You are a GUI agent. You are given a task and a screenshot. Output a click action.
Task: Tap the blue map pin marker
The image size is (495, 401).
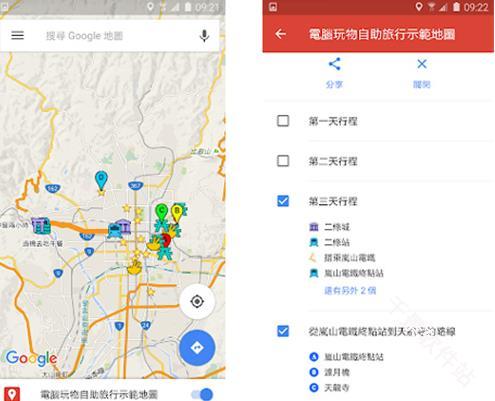click(x=101, y=180)
